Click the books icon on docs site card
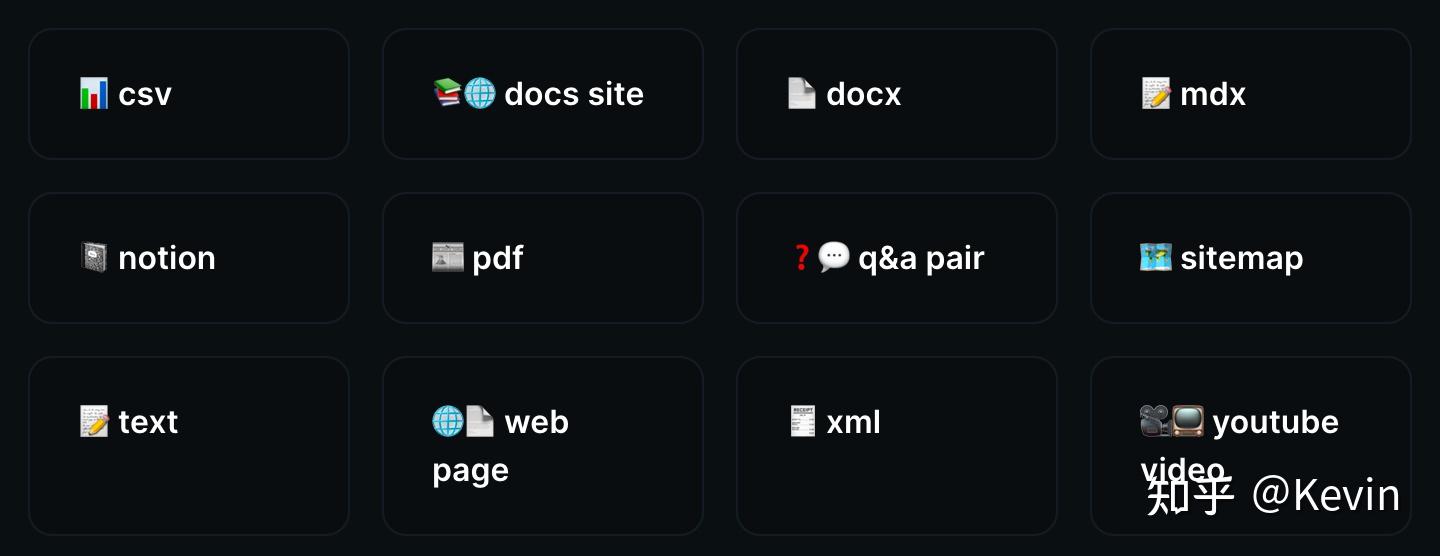The height and width of the screenshot is (556, 1440). (x=447, y=93)
